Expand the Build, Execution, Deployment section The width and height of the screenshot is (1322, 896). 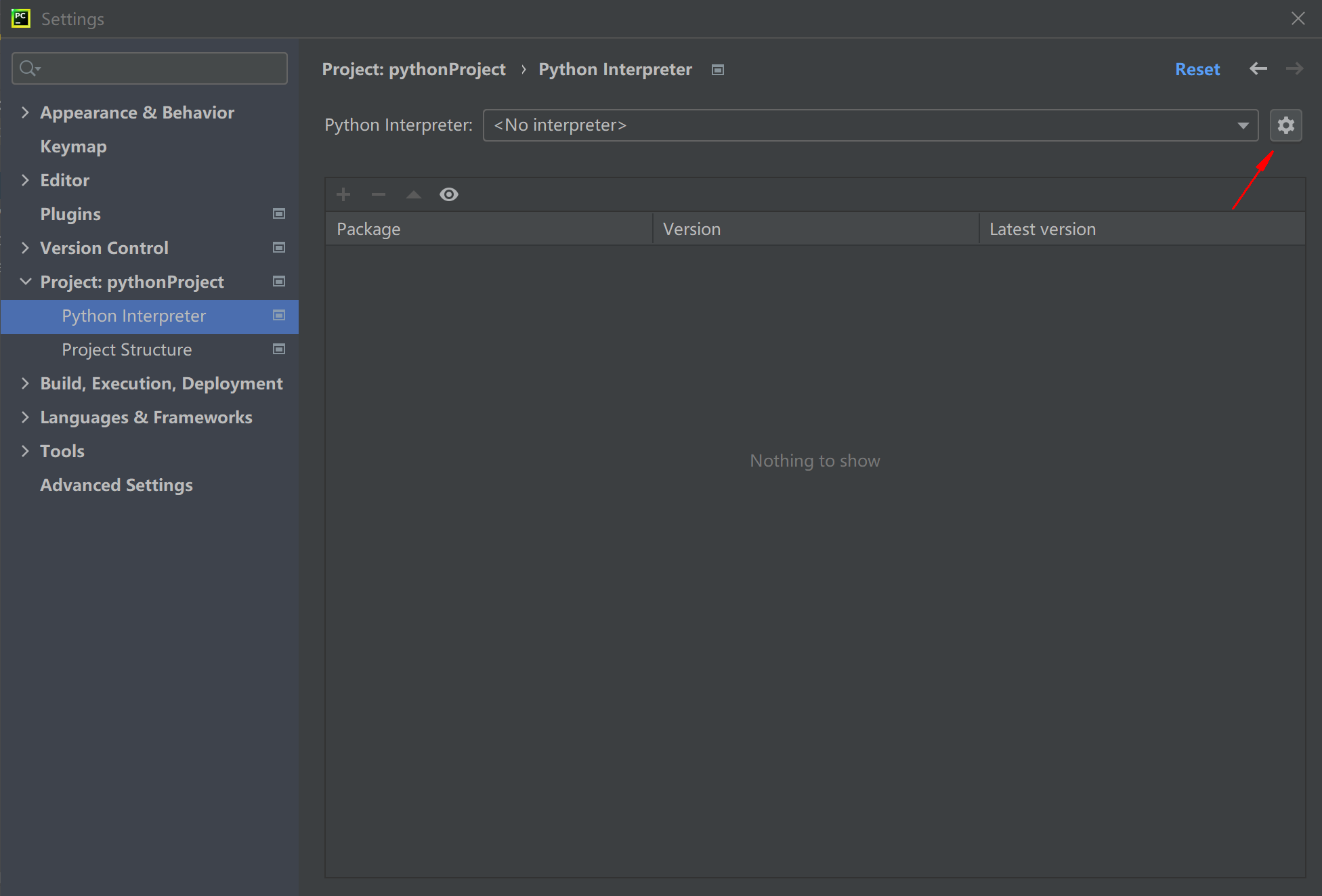click(x=25, y=383)
